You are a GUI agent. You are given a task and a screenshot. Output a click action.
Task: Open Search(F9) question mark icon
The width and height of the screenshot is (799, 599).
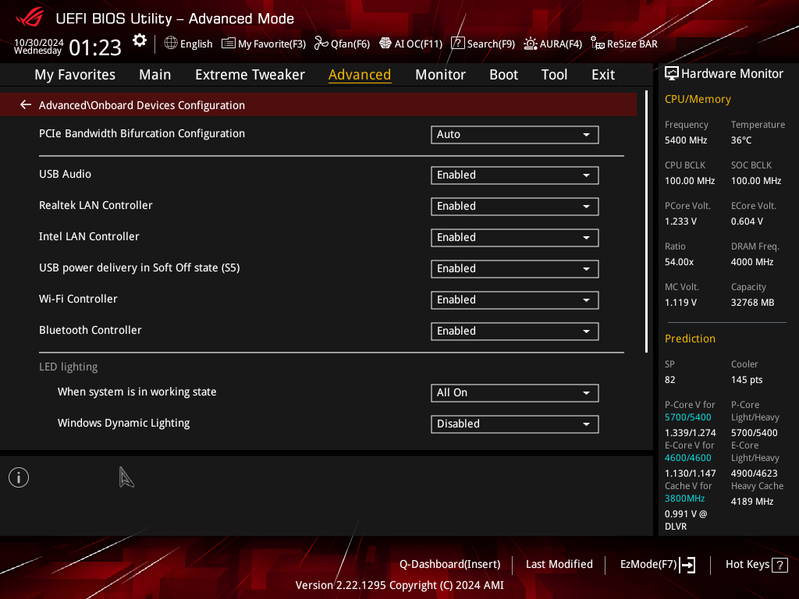pyautogui.click(x=458, y=43)
